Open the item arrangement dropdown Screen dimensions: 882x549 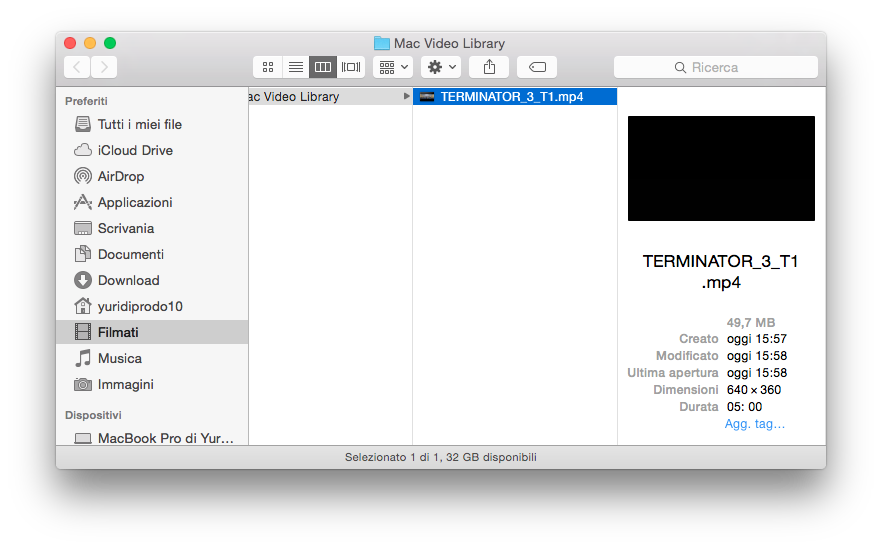[x=393, y=67]
